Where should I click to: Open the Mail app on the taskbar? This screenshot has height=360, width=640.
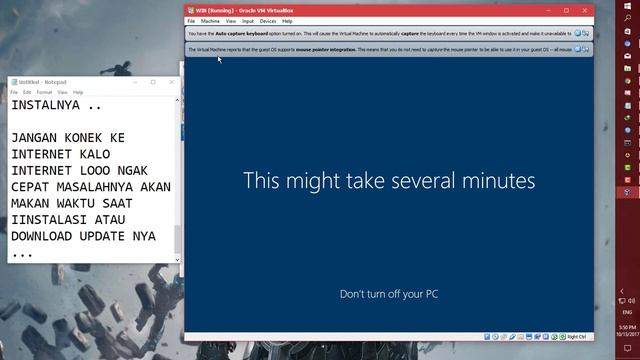tap(627, 56)
